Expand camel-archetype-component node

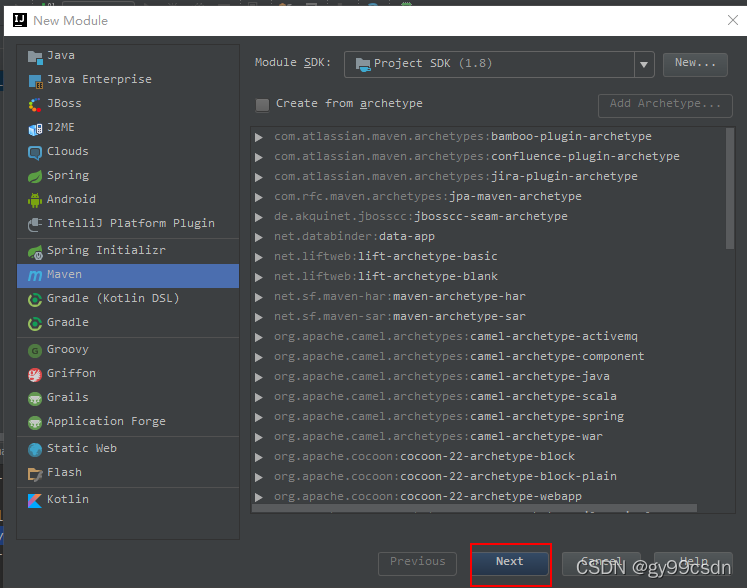[x=259, y=357]
